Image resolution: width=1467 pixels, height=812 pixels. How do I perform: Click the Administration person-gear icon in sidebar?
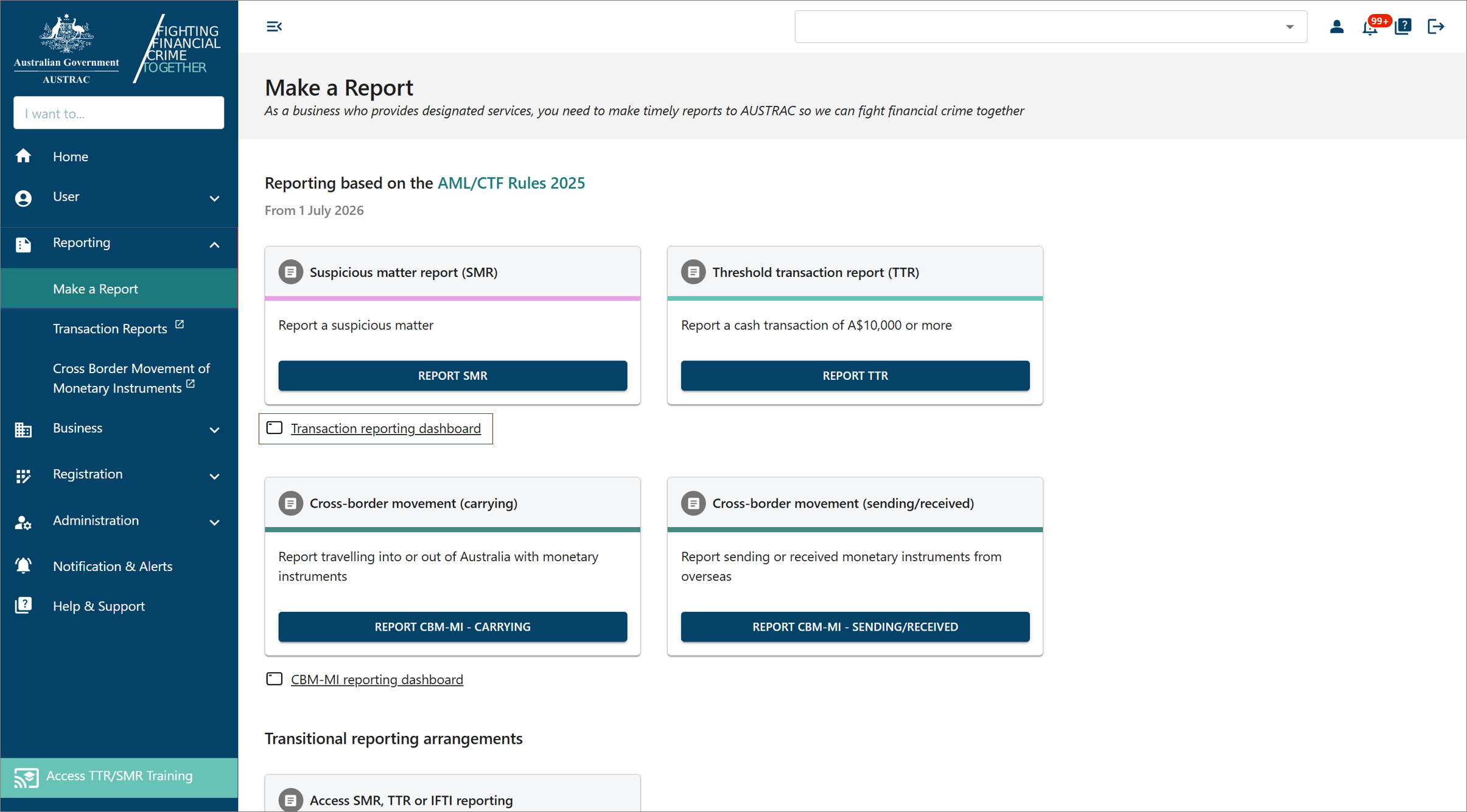pos(23,522)
